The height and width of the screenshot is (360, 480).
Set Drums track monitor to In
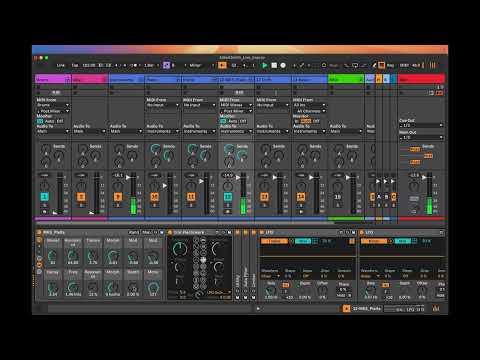tap(40, 121)
